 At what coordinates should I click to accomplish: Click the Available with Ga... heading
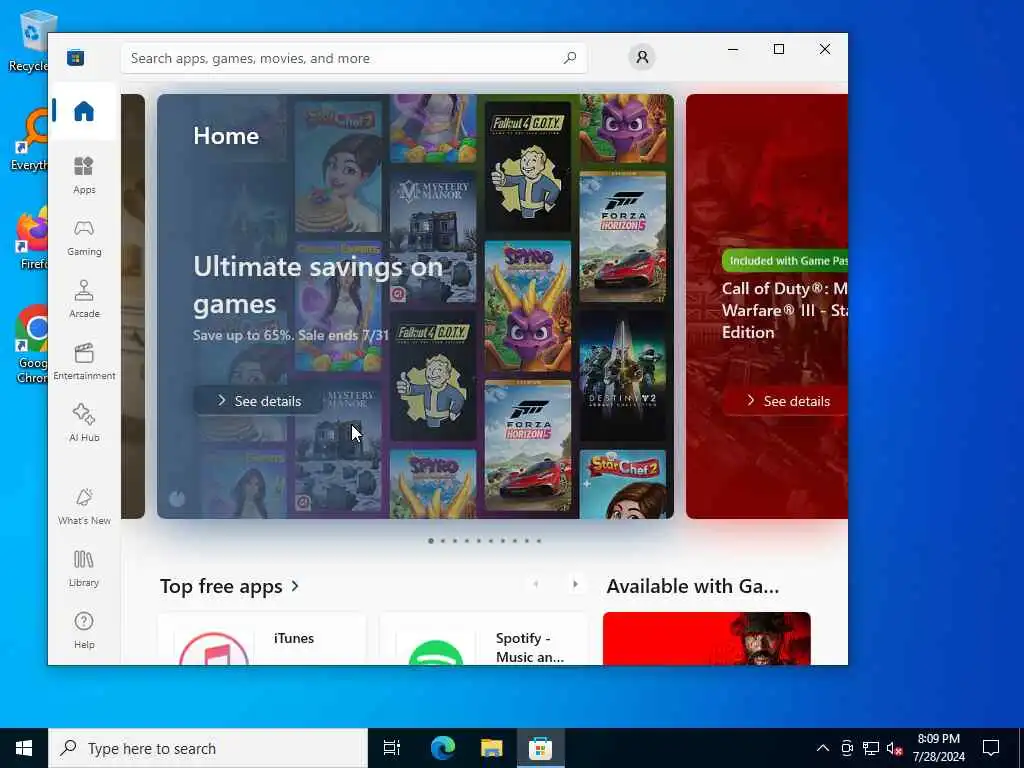[x=693, y=586]
